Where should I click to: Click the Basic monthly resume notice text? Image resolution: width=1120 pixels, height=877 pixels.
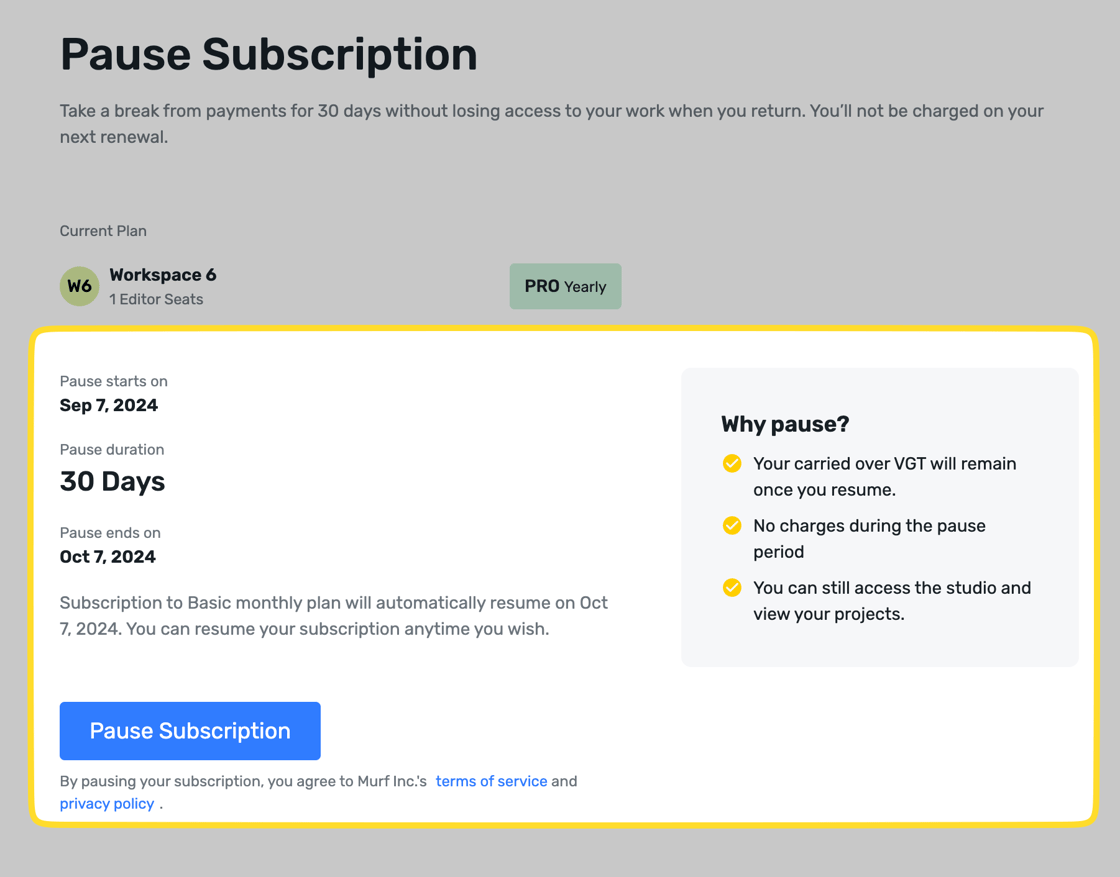(x=333, y=615)
